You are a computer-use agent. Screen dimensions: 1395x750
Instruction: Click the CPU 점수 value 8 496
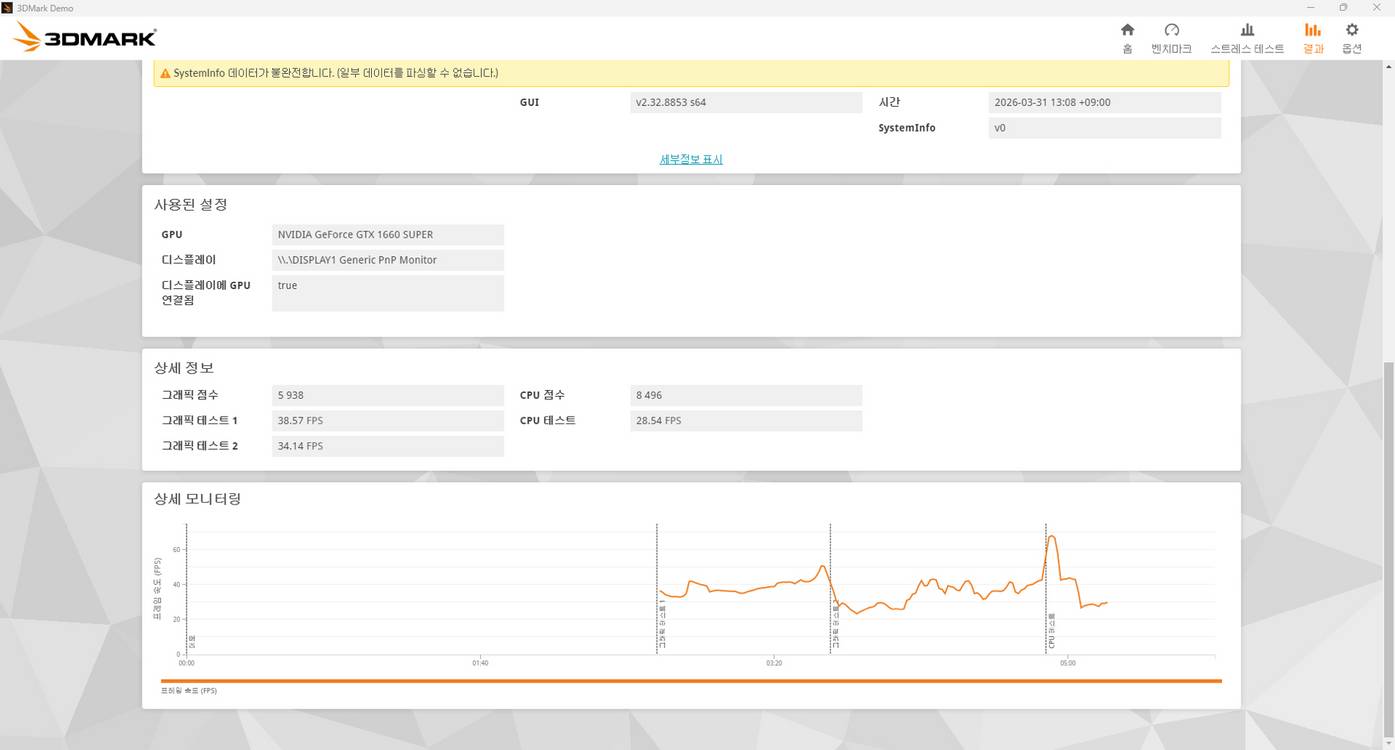click(x=745, y=395)
